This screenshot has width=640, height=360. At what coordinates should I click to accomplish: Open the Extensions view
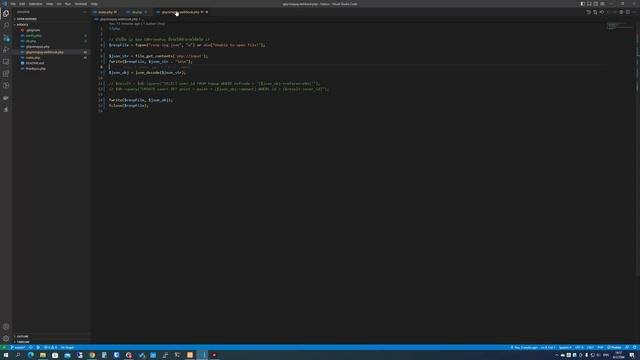[6, 73]
